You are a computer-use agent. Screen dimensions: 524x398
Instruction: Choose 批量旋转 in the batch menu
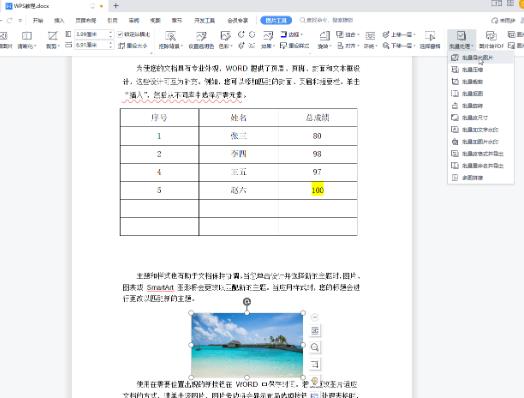(480, 106)
